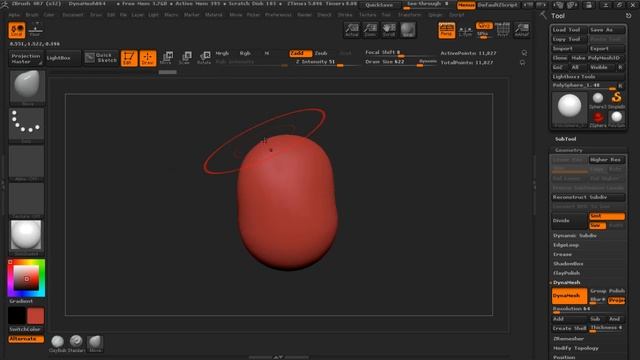The width and height of the screenshot is (640, 360).
Task: Activate Edit mode button
Action: coord(129,58)
